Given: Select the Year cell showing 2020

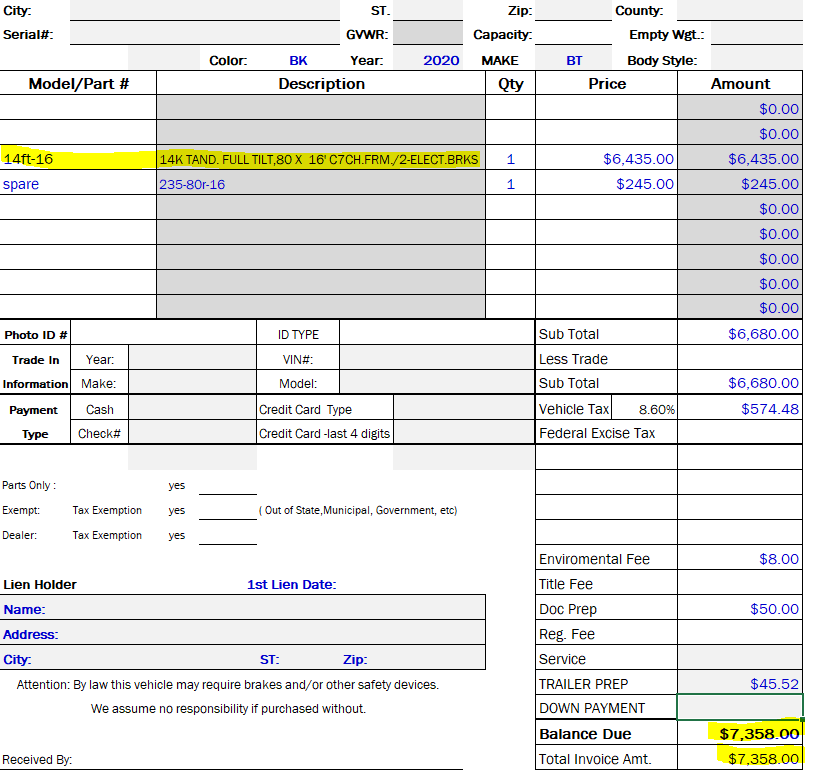Looking at the screenshot, I should (x=440, y=60).
